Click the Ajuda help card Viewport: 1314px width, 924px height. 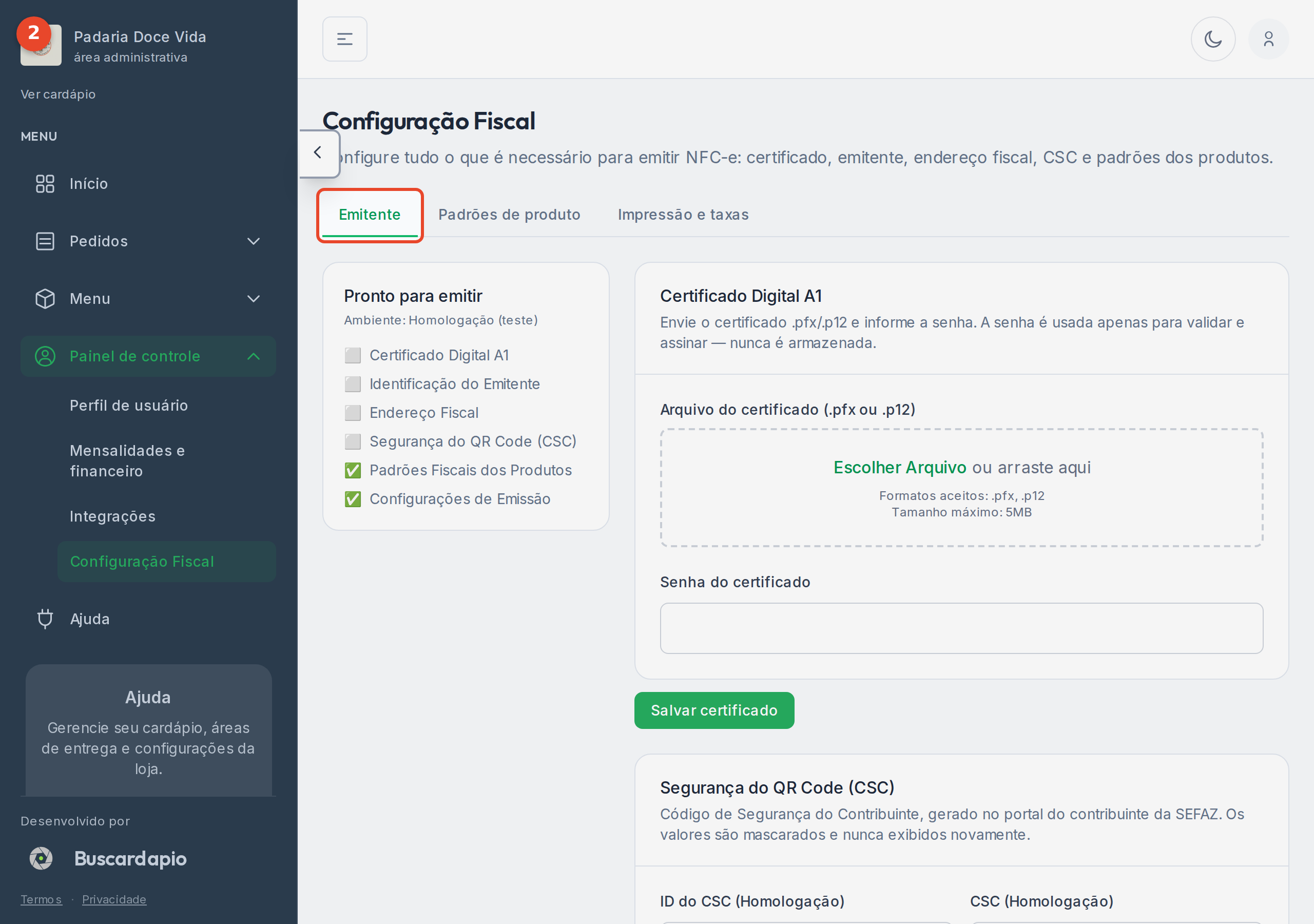pos(148,730)
